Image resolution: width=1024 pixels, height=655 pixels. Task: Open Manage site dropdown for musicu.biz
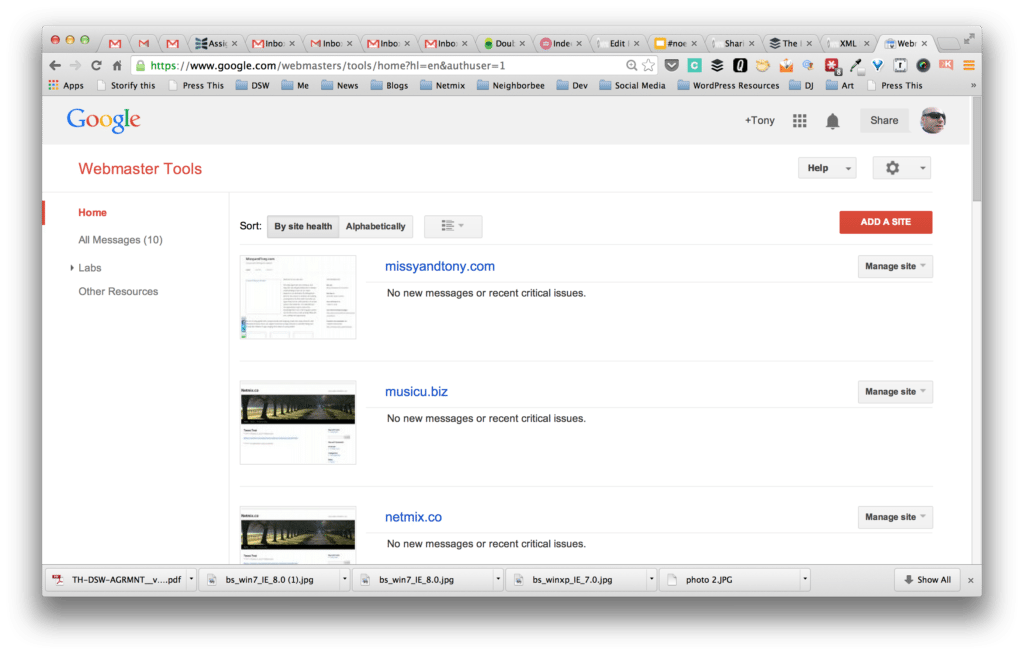point(894,392)
